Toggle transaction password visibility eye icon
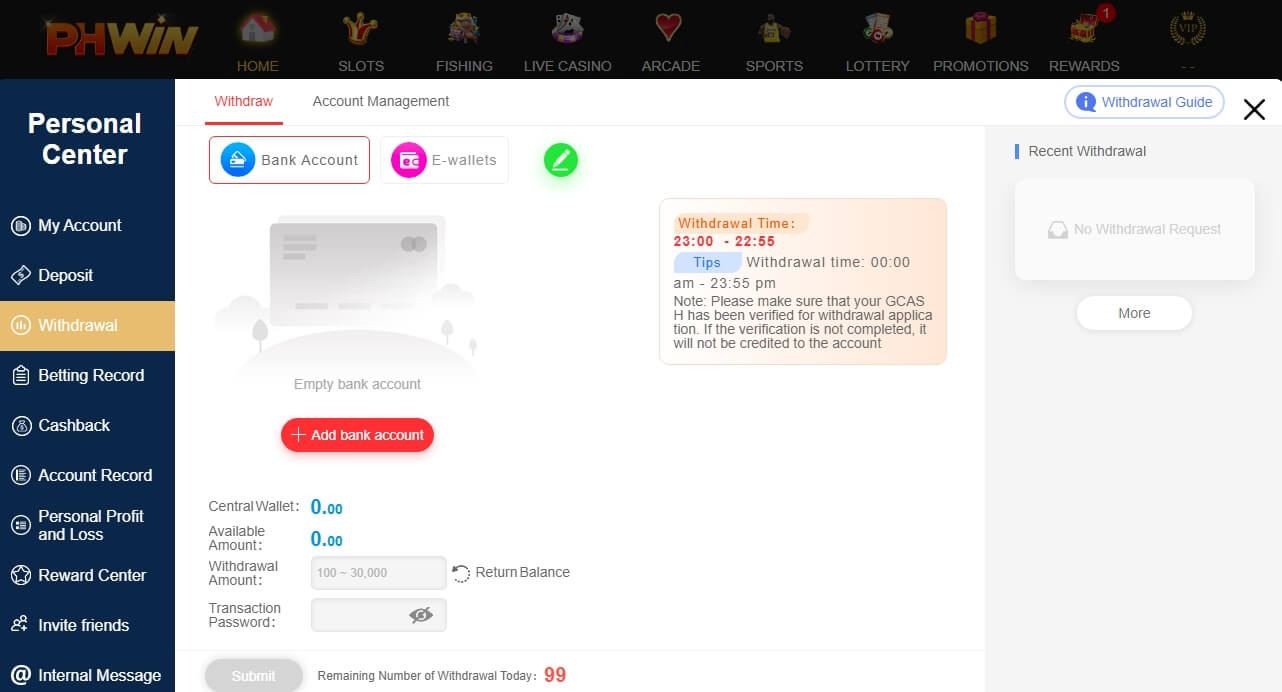Screen dimensions: 1282x692 click(421, 615)
